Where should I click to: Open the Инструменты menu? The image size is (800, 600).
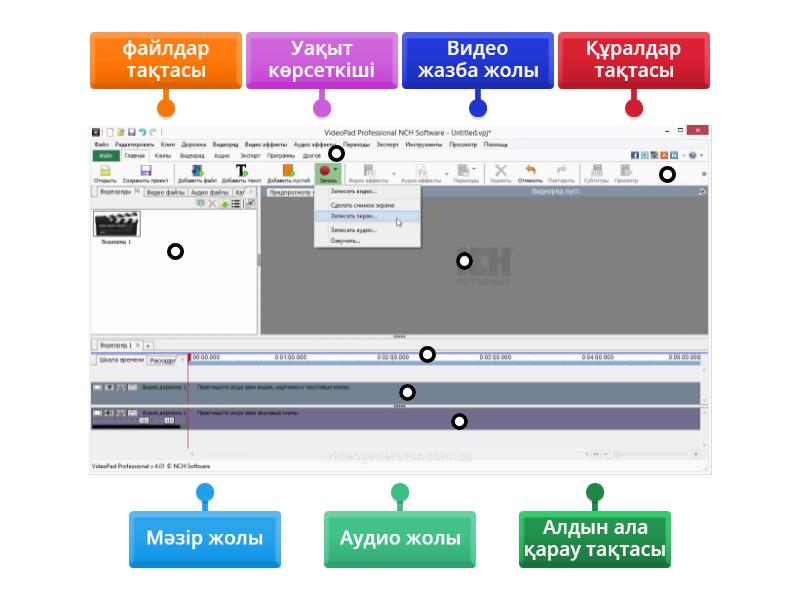point(423,144)
